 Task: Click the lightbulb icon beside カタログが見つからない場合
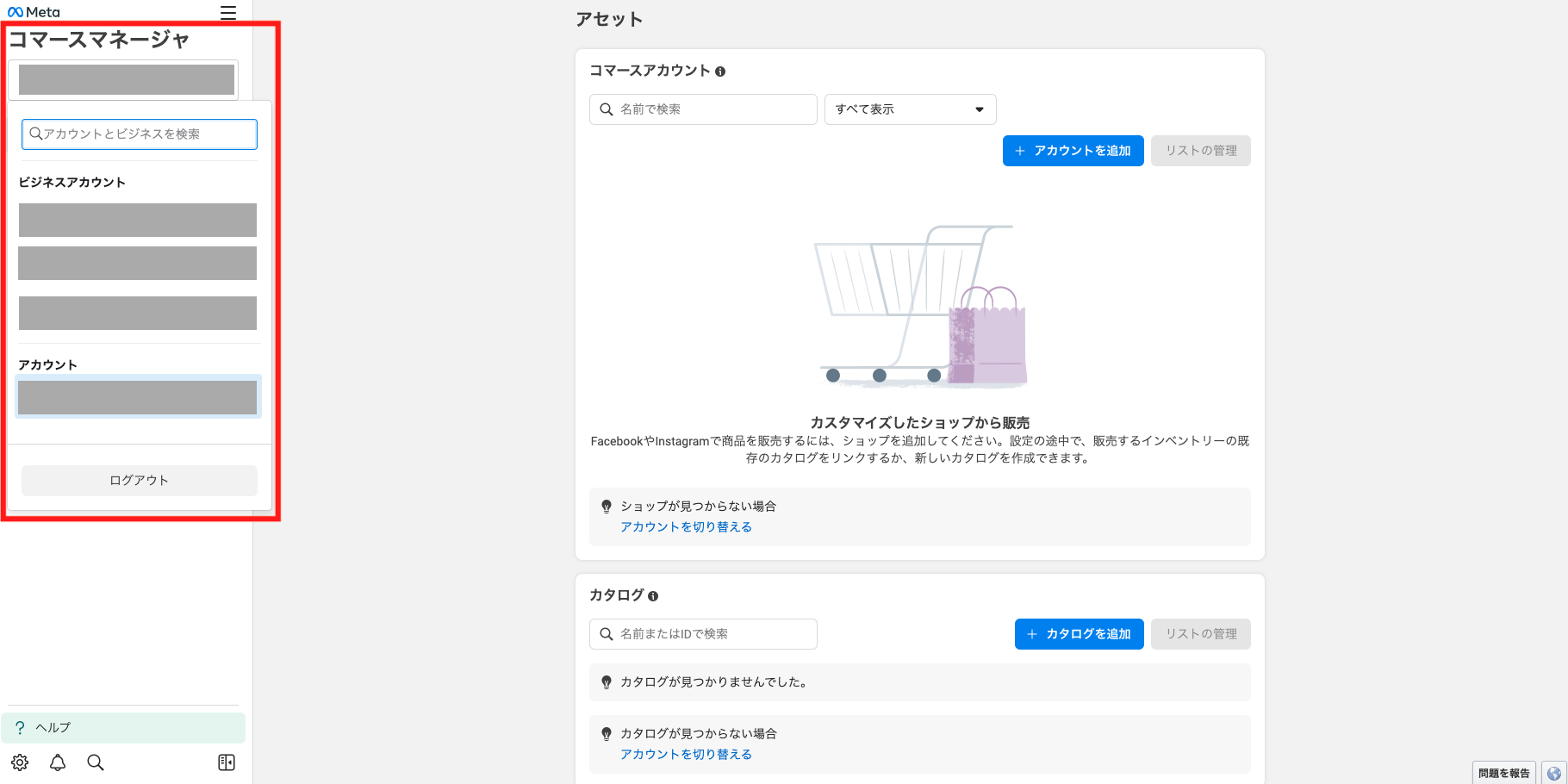607,734
